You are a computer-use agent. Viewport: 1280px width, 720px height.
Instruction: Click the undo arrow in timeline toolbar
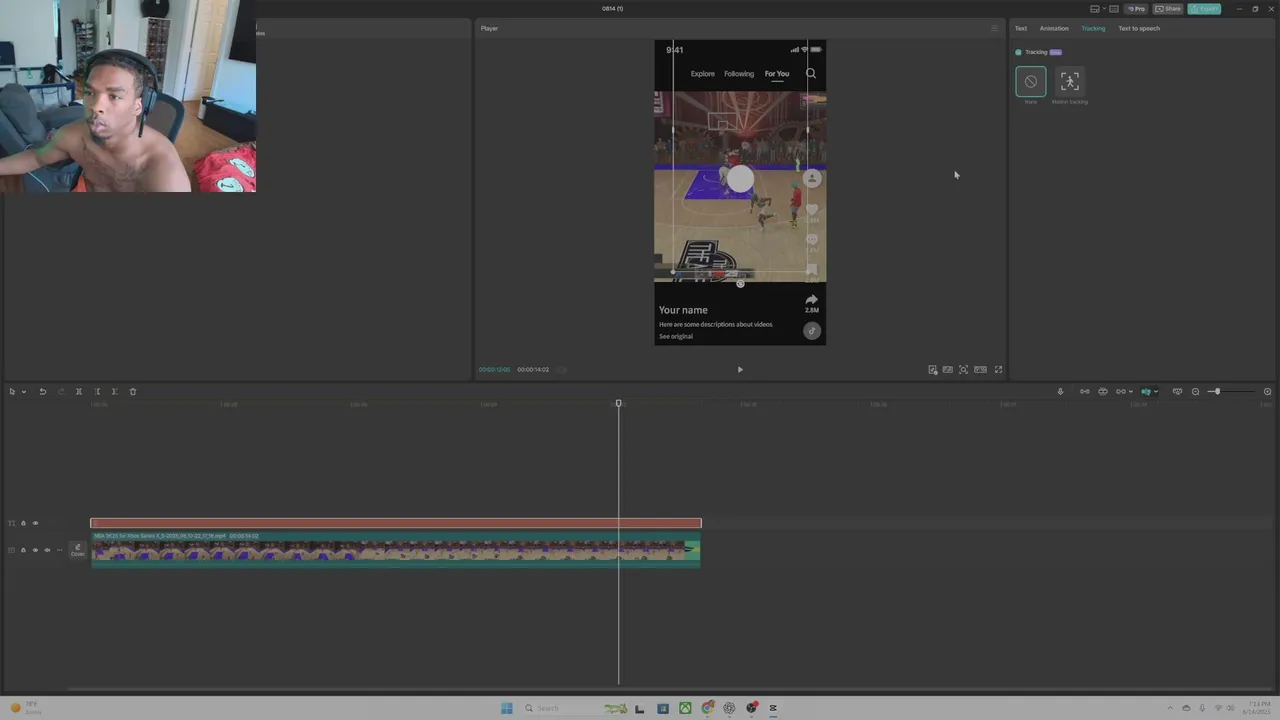pyautogui.click(x=43, y=392)
